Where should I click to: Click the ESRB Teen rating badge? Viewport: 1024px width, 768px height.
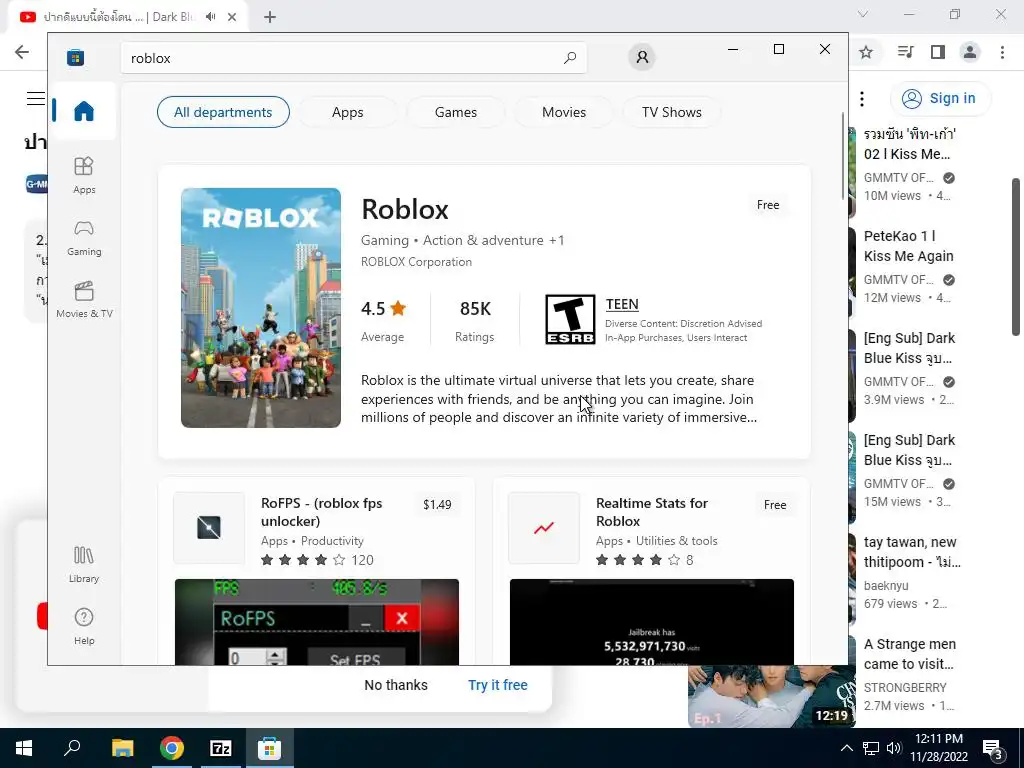570,319
